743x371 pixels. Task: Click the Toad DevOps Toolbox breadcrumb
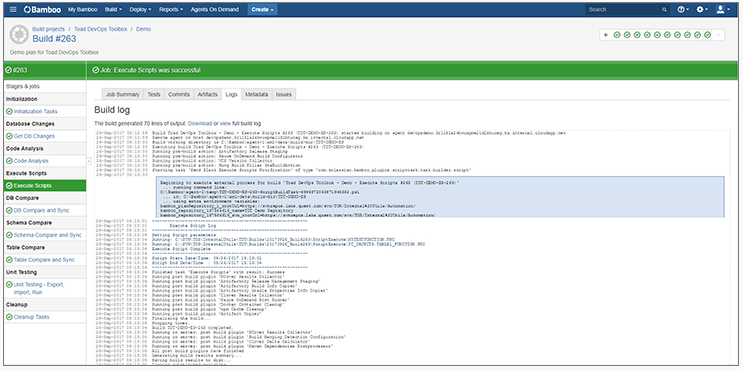tap(100, 29)
